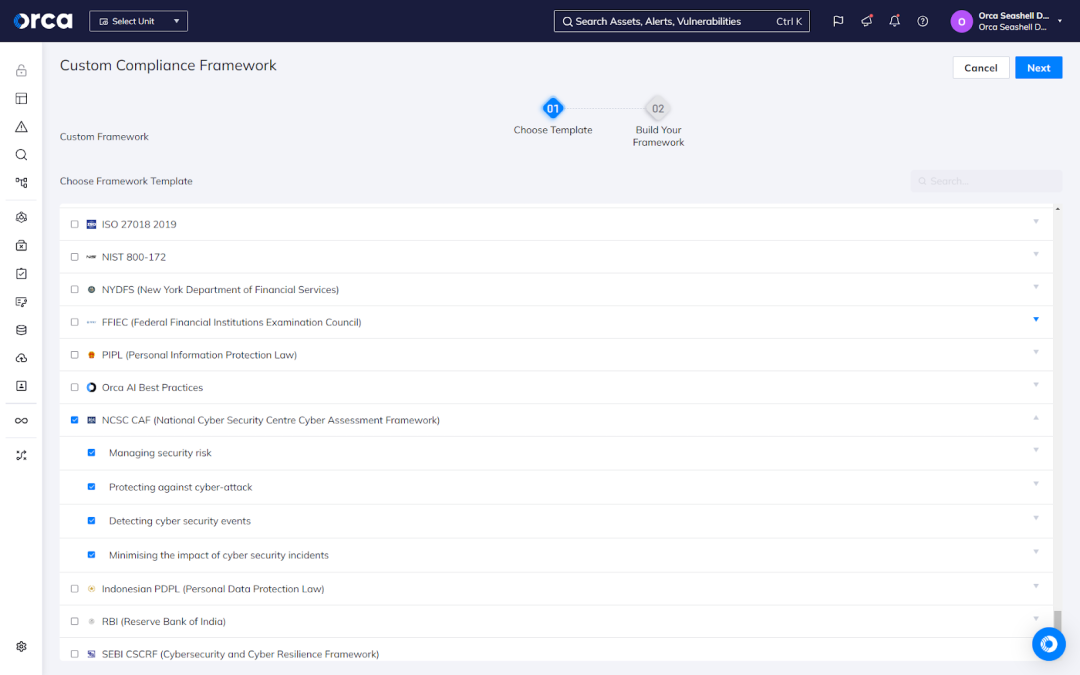The height and width of the screenshot is (675, 1080).
Task: Check the NIST 800-172 checkbox
Action: (74, 257)
